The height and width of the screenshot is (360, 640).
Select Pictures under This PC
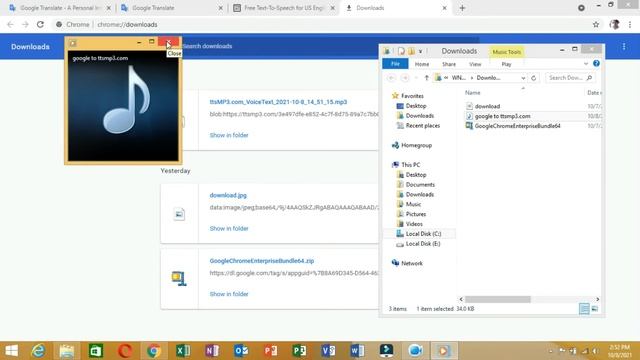[415, 214]
